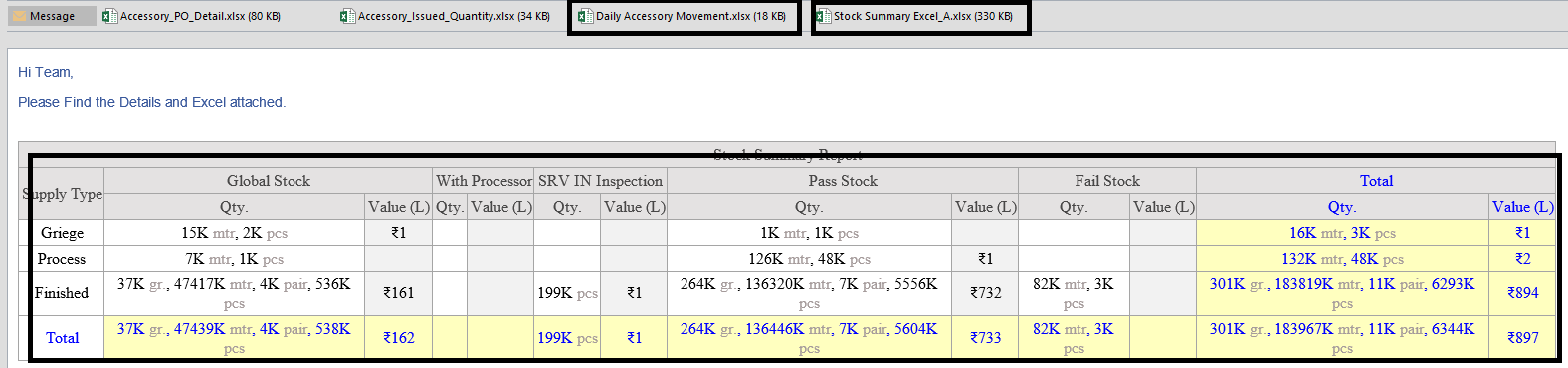
Task: Open Daily Accessory Movement.xlsx attachment
Action: pyautogui.click(x=684, y=16)
